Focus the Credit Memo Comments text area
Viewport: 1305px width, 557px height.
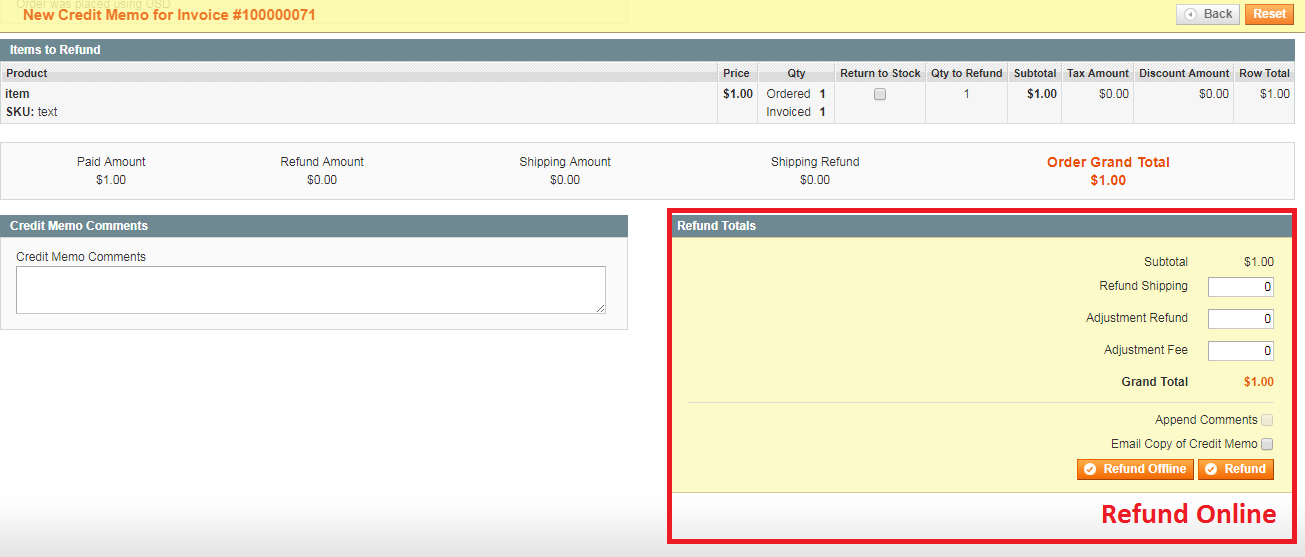pyautogui.click(x=310, y=290)
